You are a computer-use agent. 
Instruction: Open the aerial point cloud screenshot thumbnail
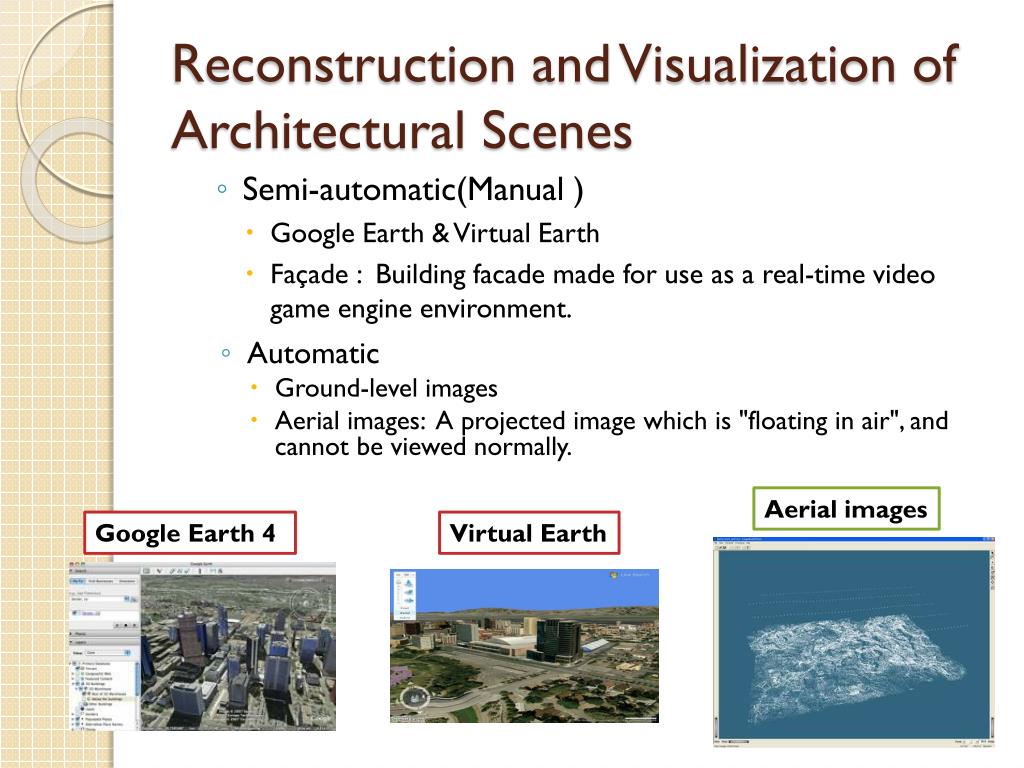pos(854,642)
